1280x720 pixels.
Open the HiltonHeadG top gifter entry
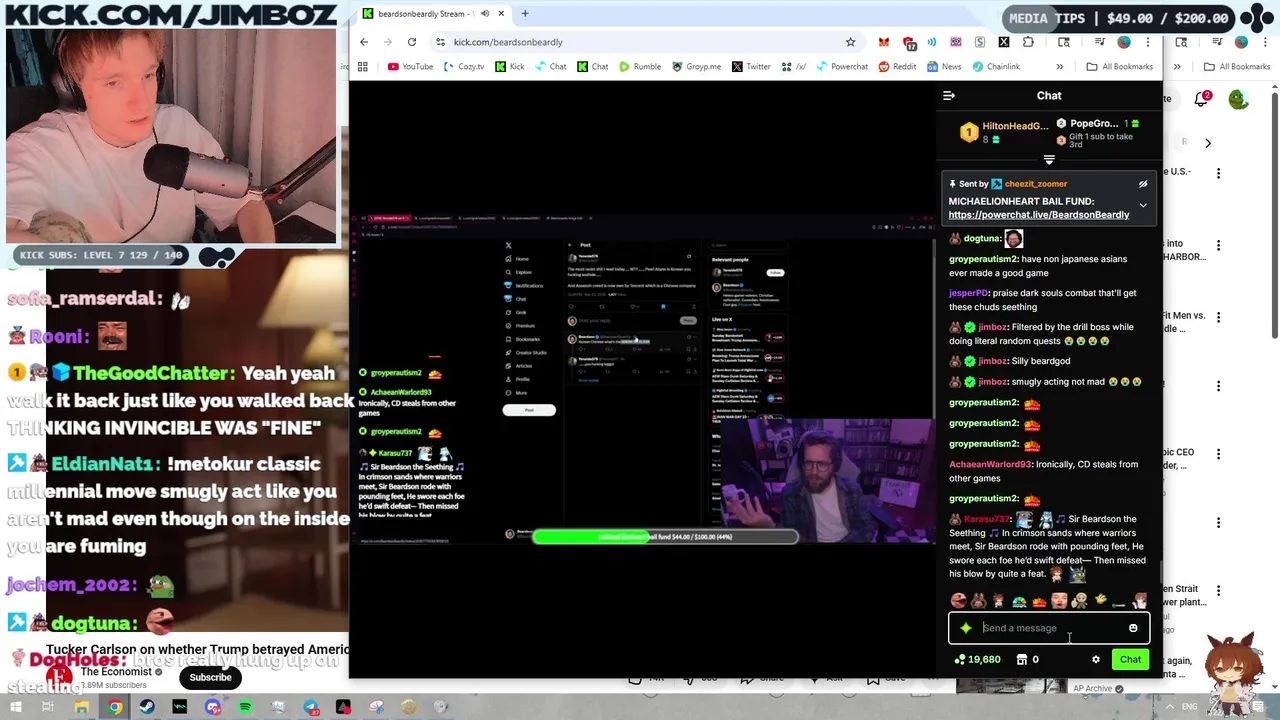[x=1004, y=132]
